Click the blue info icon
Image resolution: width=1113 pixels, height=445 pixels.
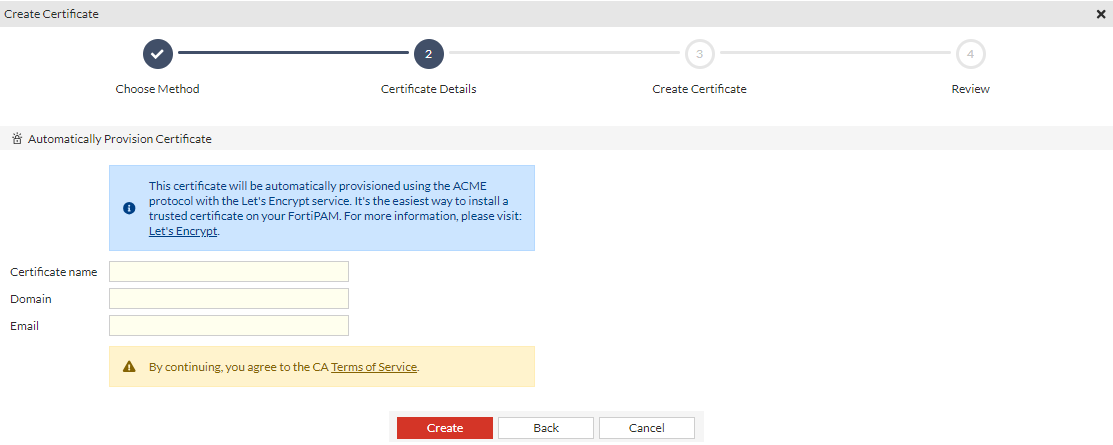129,208
